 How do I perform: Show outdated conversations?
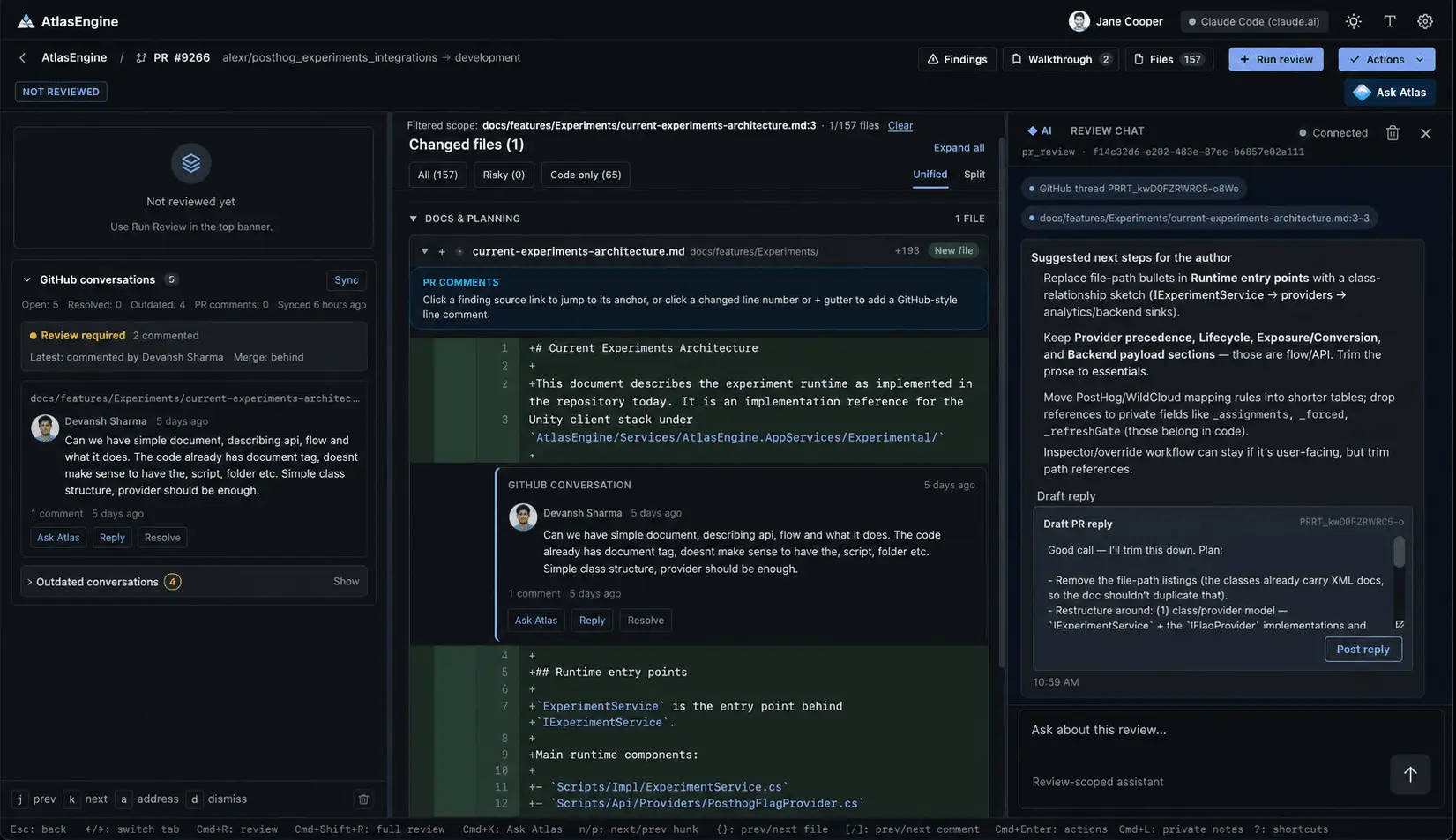346,582
